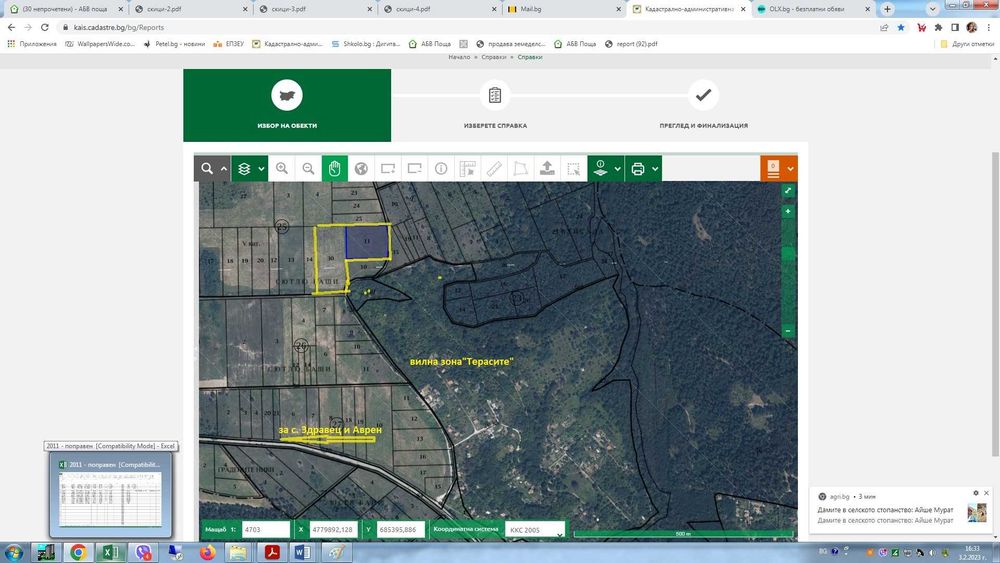Click the zoom in magnifier tool
This screenshot has height=563, width=1000.
pyautogui.click(x=282, y=169)
